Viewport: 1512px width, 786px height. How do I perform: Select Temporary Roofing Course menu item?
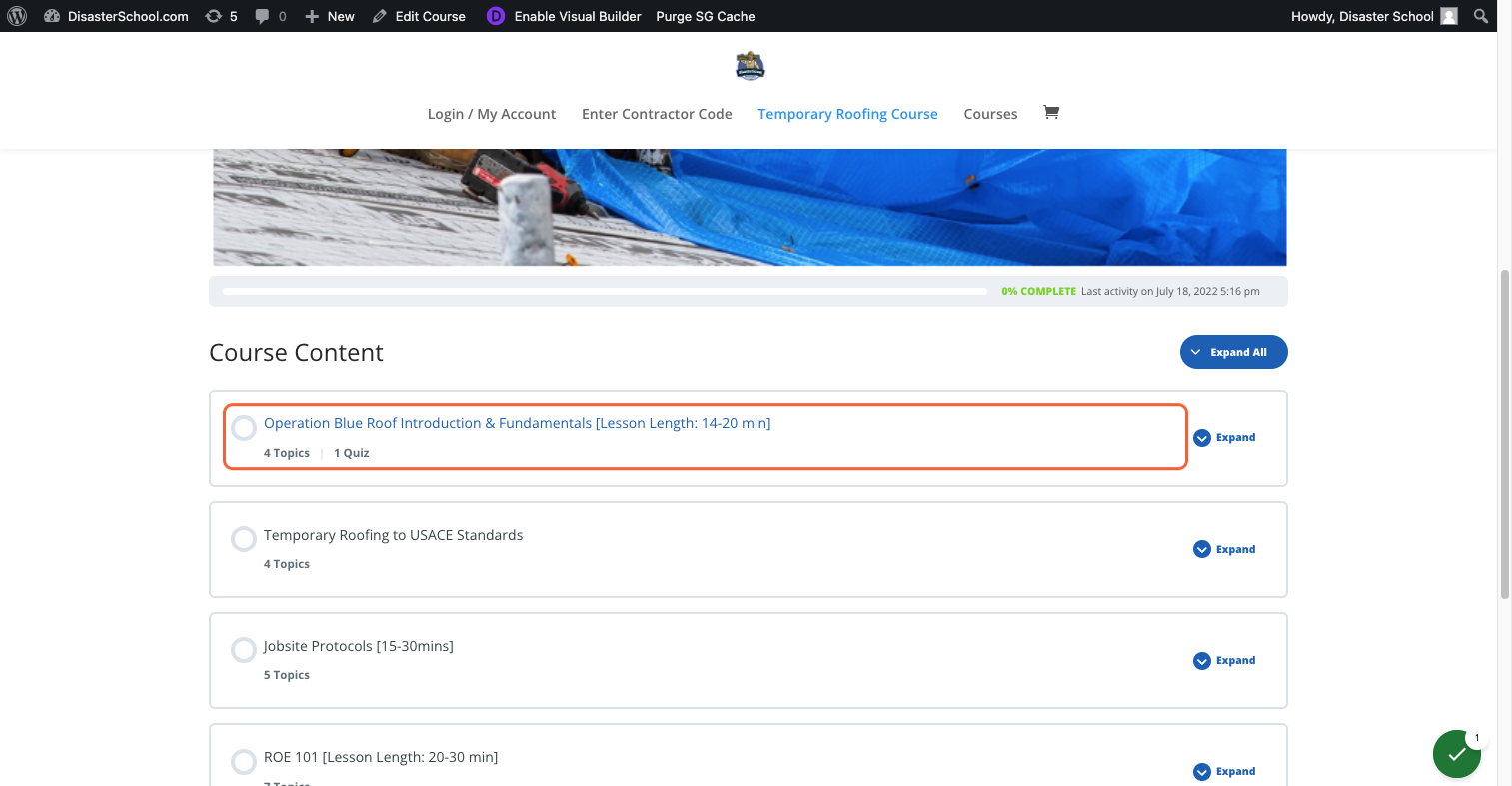coord(847,114)
